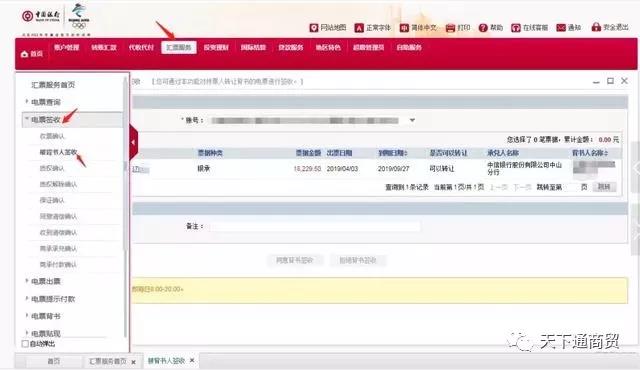Sort by 背书人名称 column header
This screenshot has height=370, width=640.
(x=590, y=153)
